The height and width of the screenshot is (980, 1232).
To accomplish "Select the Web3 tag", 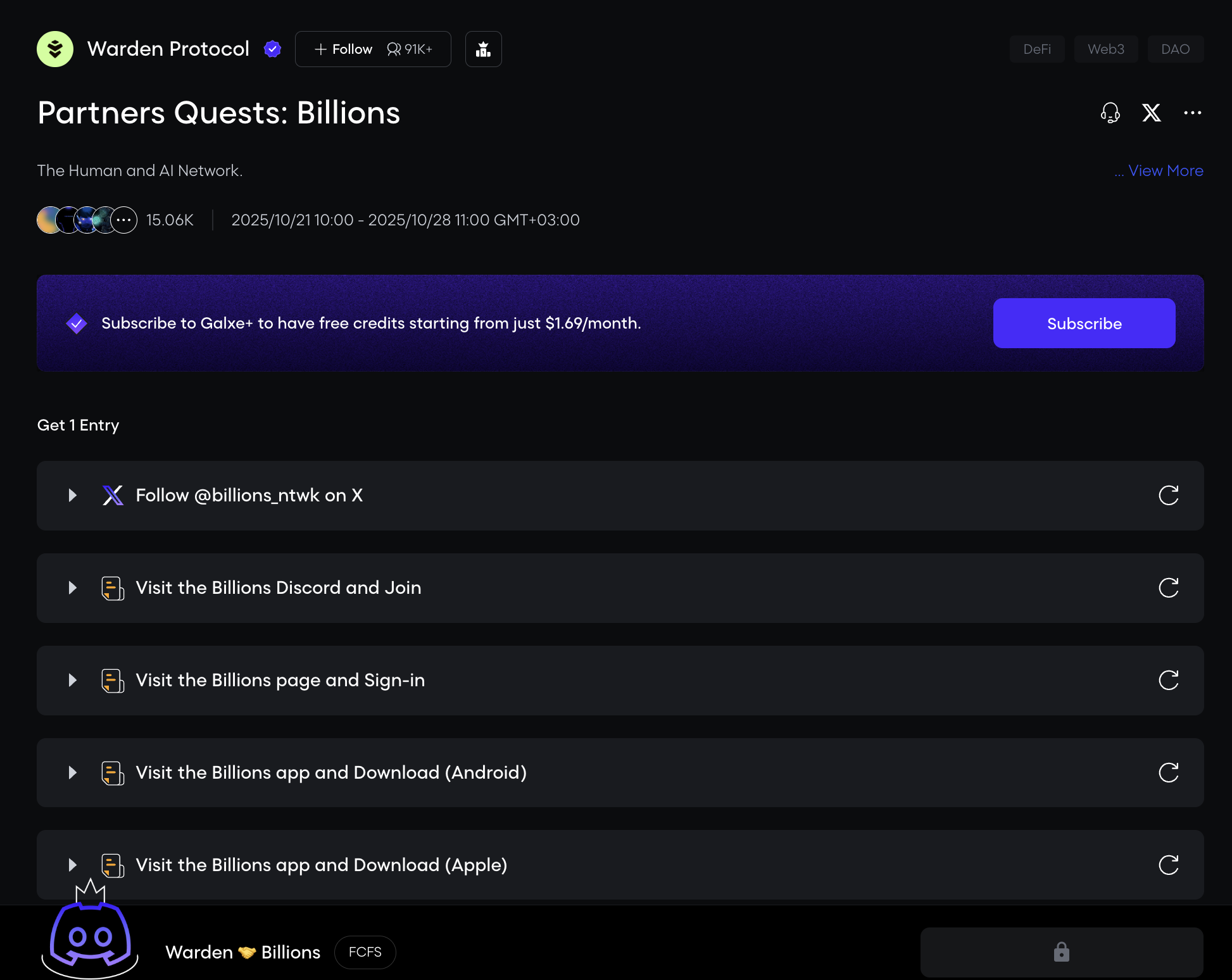I will coord(1105,49).
